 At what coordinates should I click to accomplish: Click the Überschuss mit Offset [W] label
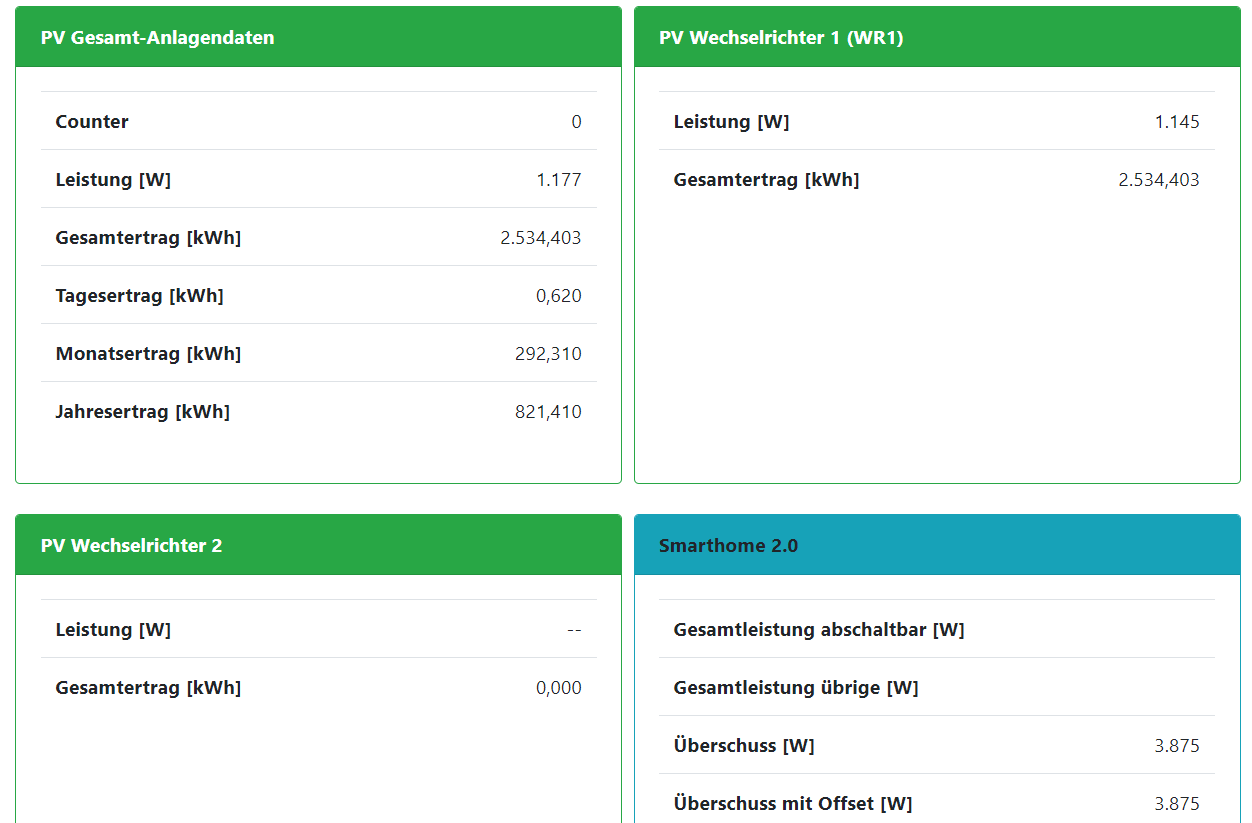point(793,804)
